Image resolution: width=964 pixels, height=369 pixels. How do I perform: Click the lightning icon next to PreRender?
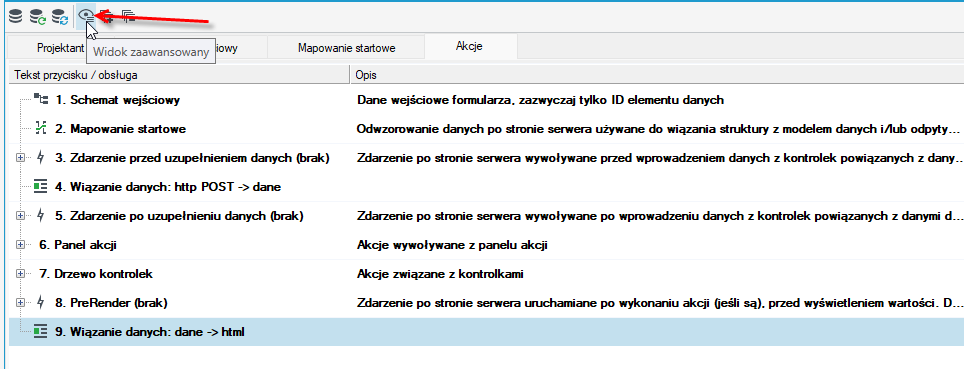click(x=41, y=303)
